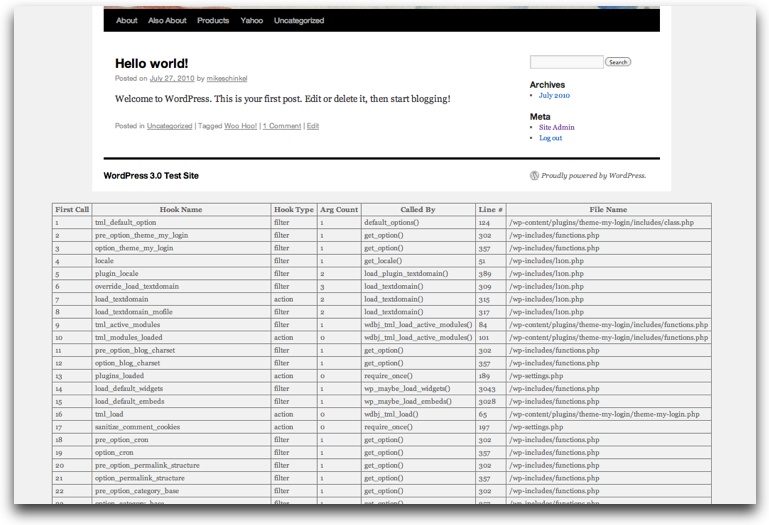Click the default_options() called-by cell
This screenshot has height=525, width=769.
418,222
